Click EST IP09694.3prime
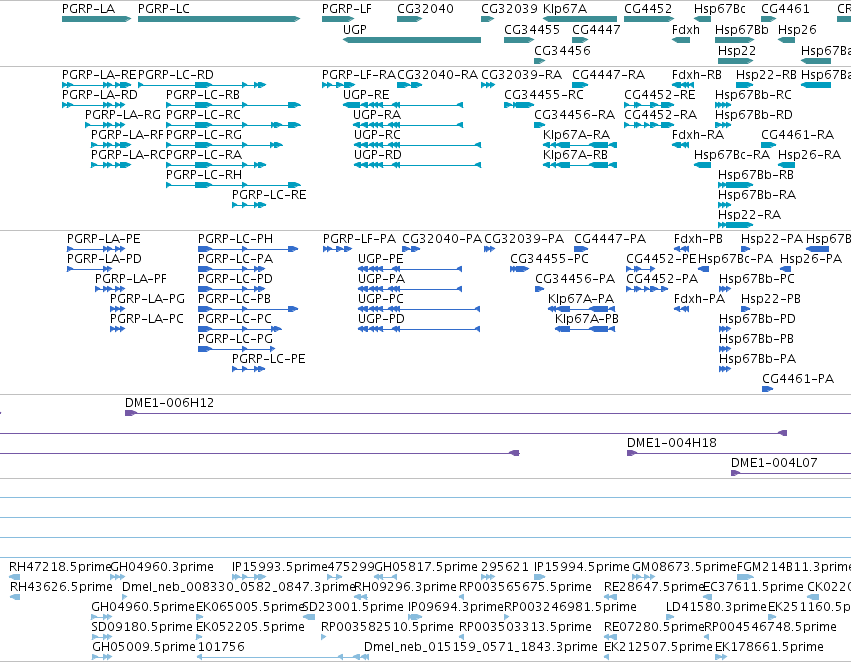 tap(415, 617)
